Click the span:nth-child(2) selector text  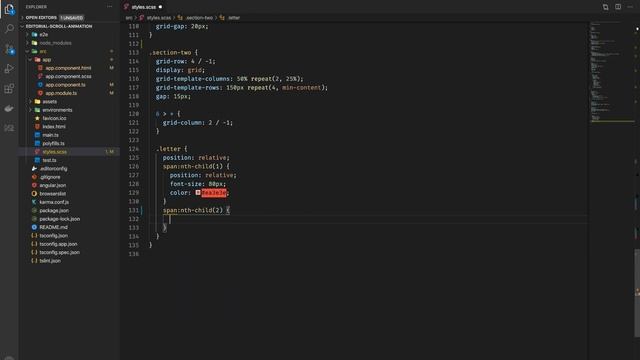coord(193,210)
